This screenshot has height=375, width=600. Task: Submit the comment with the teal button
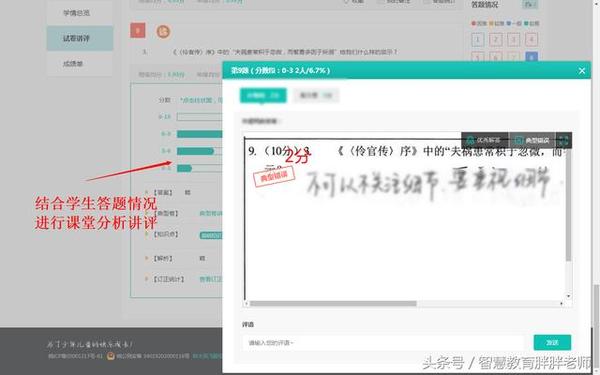coord(552,342)
